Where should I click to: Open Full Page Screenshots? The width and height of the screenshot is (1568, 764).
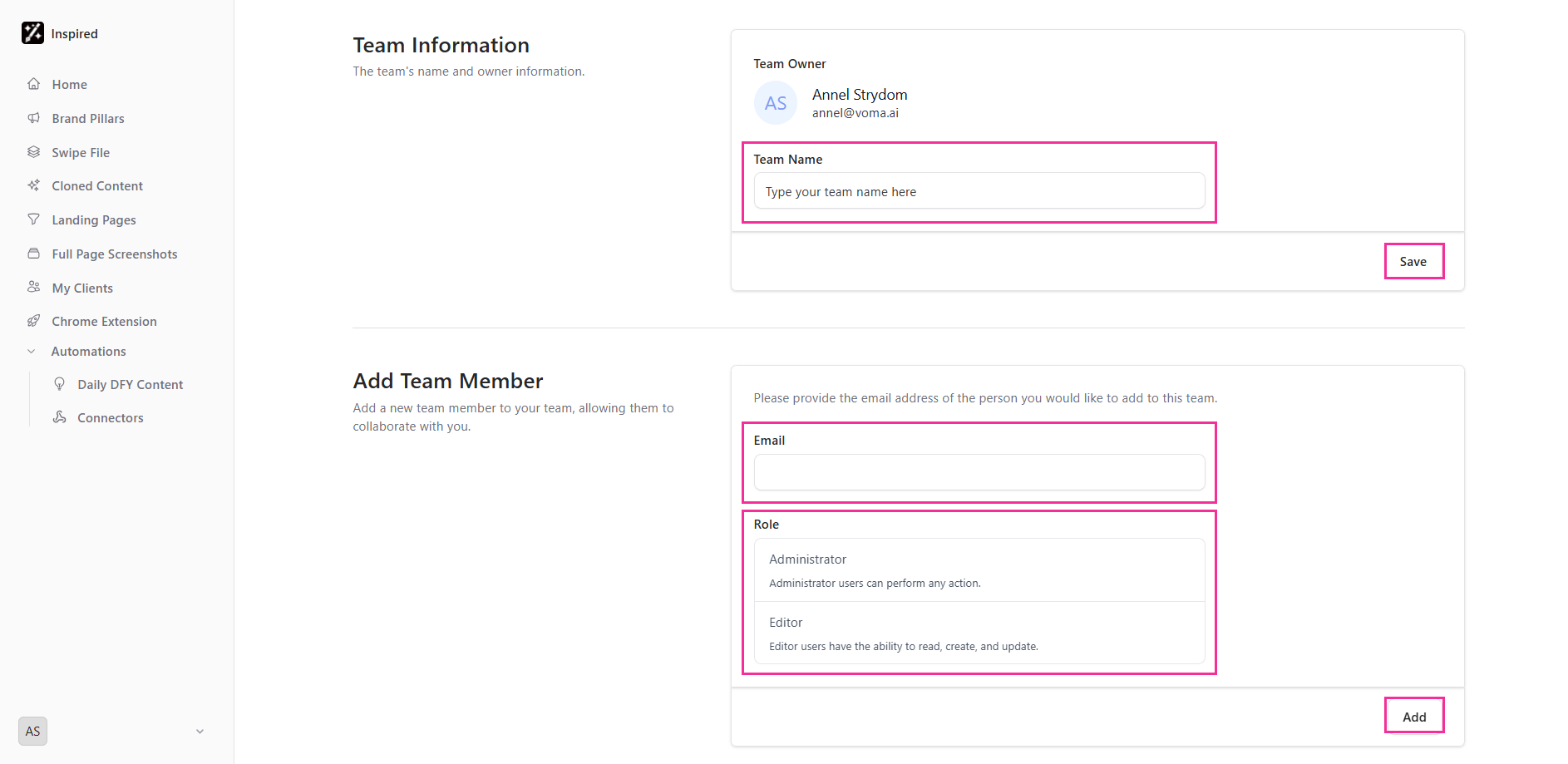pyautogui.click(x=116, y=254)
